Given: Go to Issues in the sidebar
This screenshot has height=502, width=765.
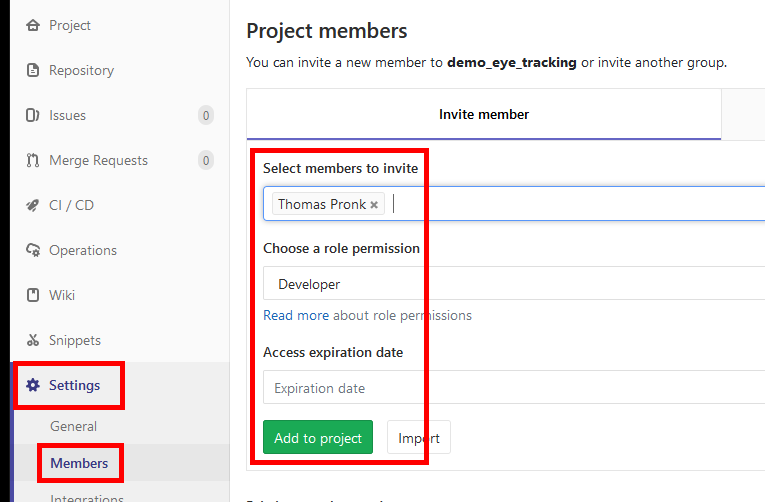Looking at the screenshot, I should click(67, 116).
